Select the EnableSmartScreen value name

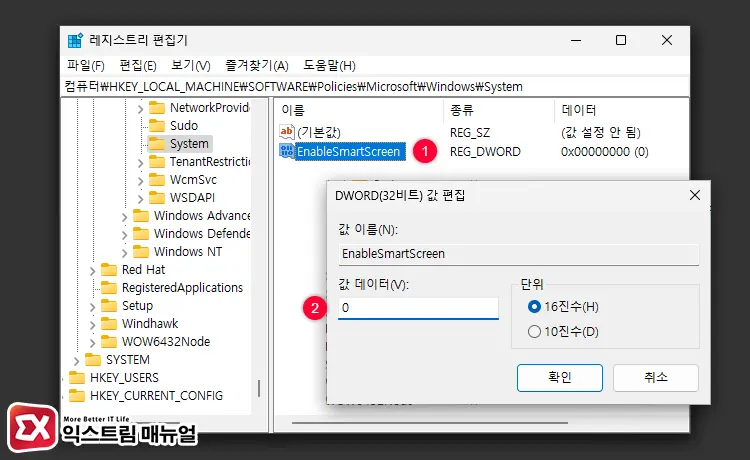(349, 152)
